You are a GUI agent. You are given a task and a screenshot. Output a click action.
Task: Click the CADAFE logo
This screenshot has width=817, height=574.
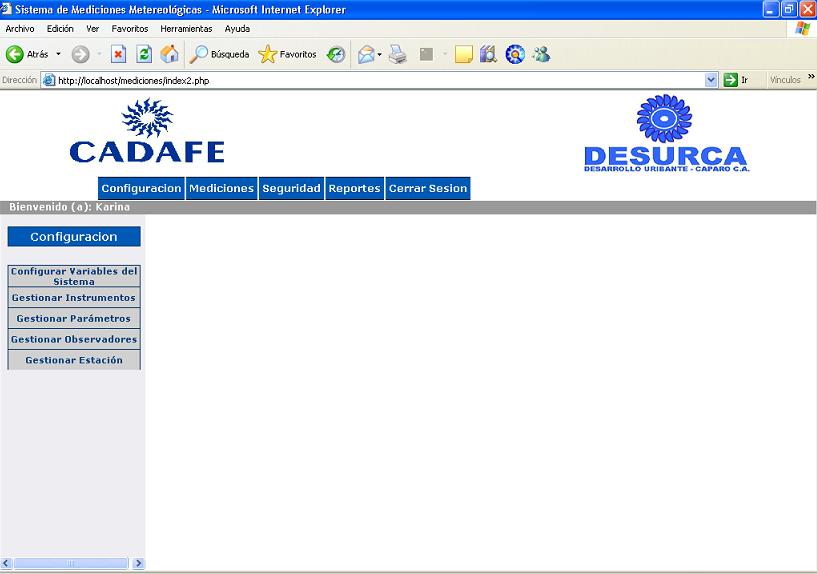point(147,130)
